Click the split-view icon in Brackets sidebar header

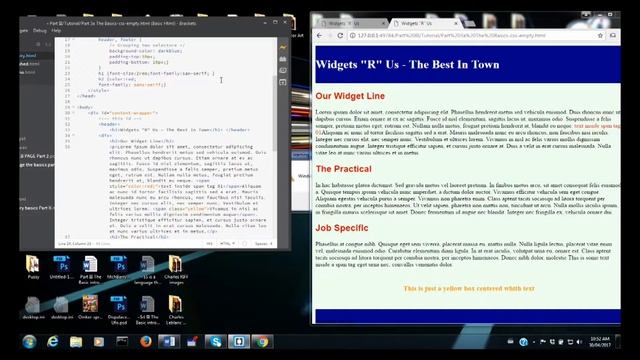coord(48,44)
